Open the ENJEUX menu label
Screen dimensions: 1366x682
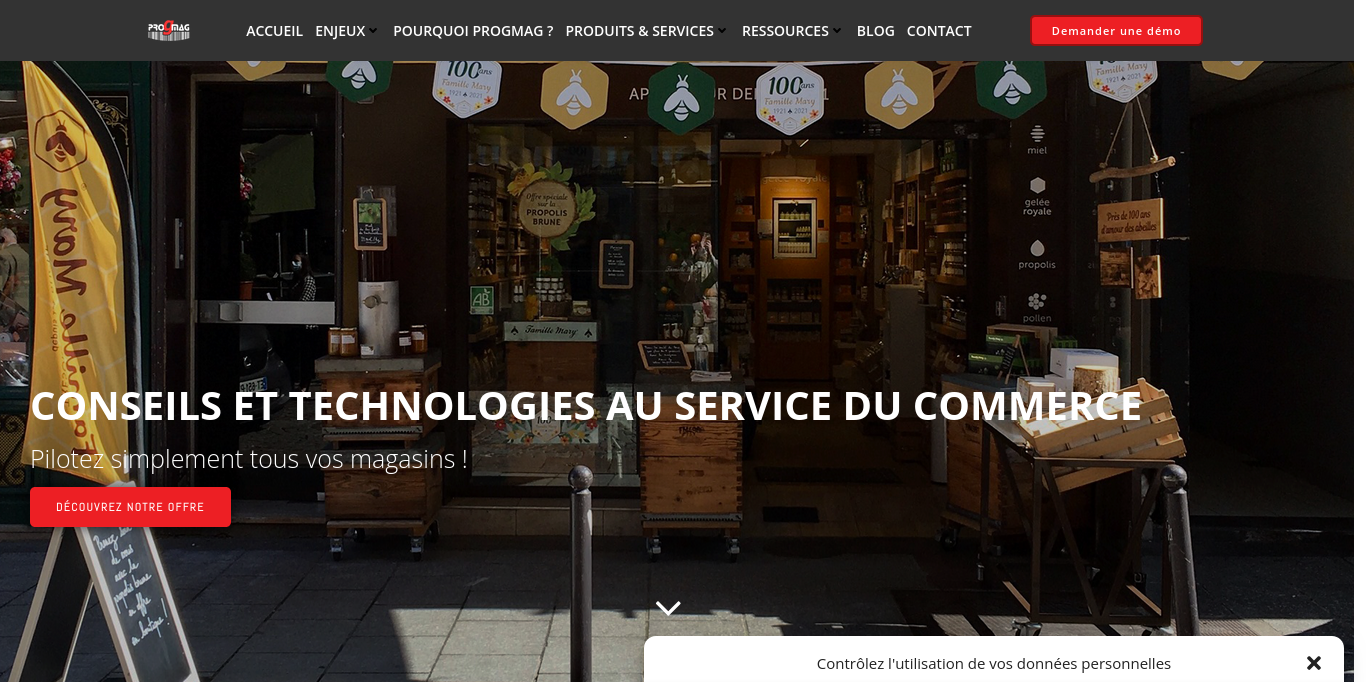pyautogui.click(x=340, y=30)
